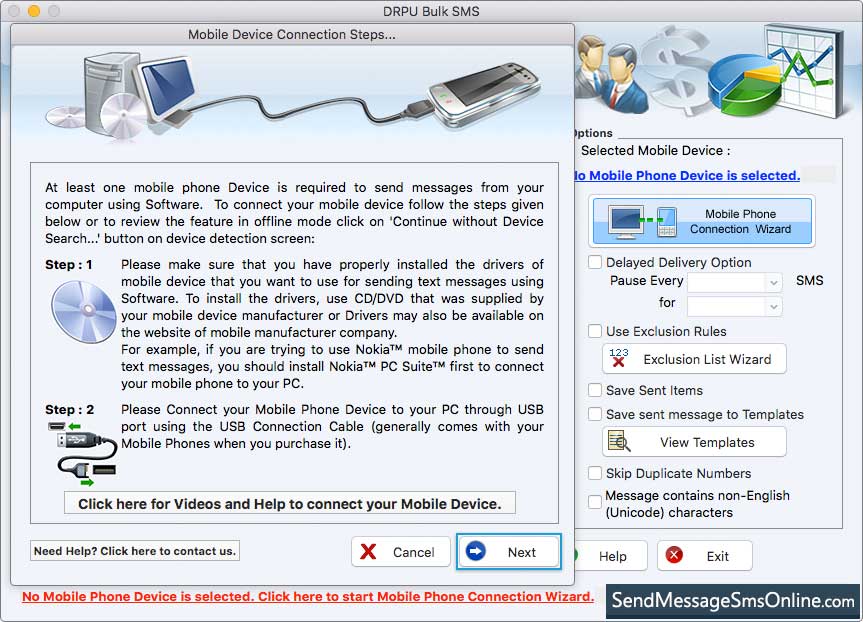863x622 pixels.
Task: Open Videos and Help to connect device
Action: click(290, 504)
